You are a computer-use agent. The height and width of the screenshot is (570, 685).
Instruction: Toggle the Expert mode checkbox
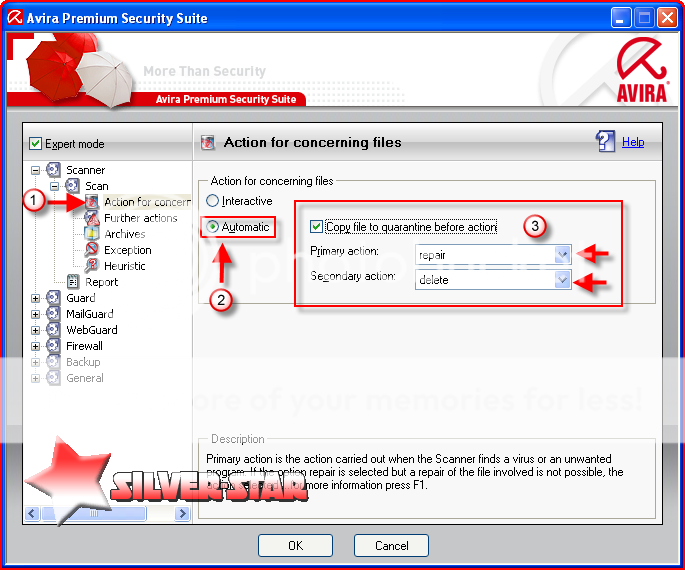pyautogui.click(x=35, y=143)
